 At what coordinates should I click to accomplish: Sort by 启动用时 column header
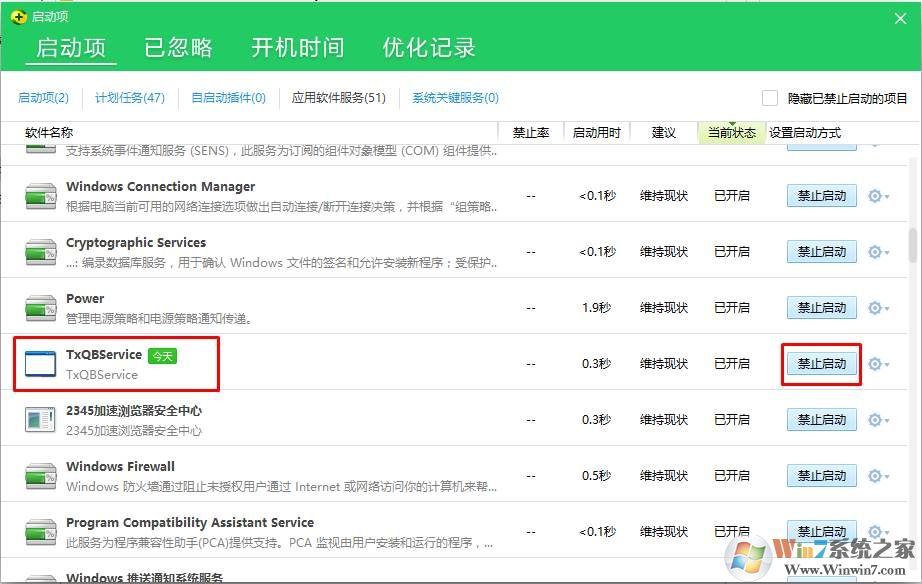[x=596, y=133]
